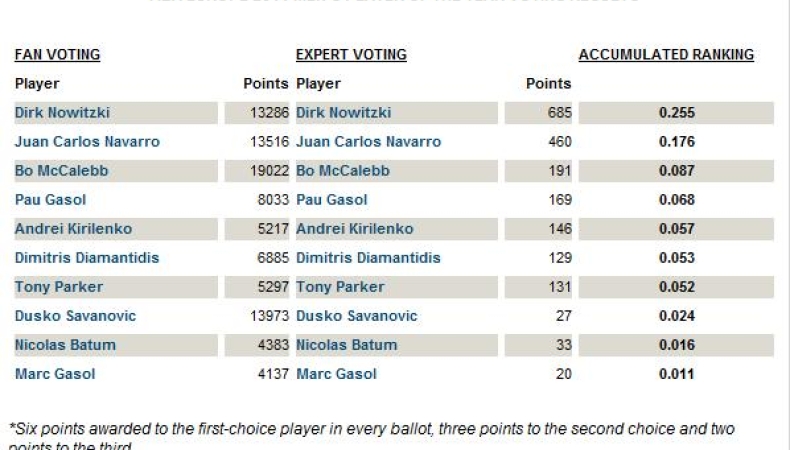
Task: Click Andrei Kirilenko in the Fan Voting column
Action: [x=73, y=229]
